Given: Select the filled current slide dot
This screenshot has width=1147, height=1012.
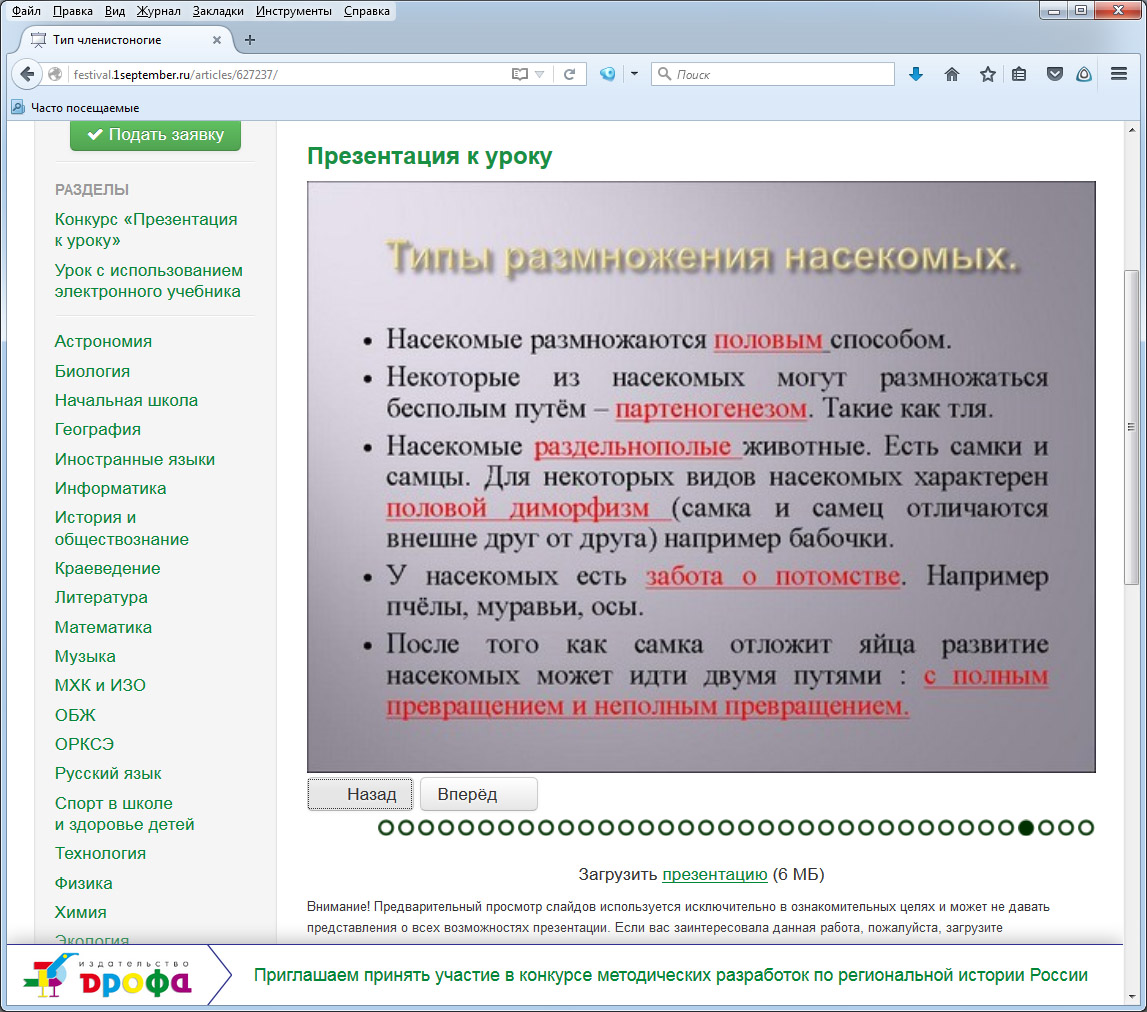Looking at the screenshot, I should tap(1026, 828).
